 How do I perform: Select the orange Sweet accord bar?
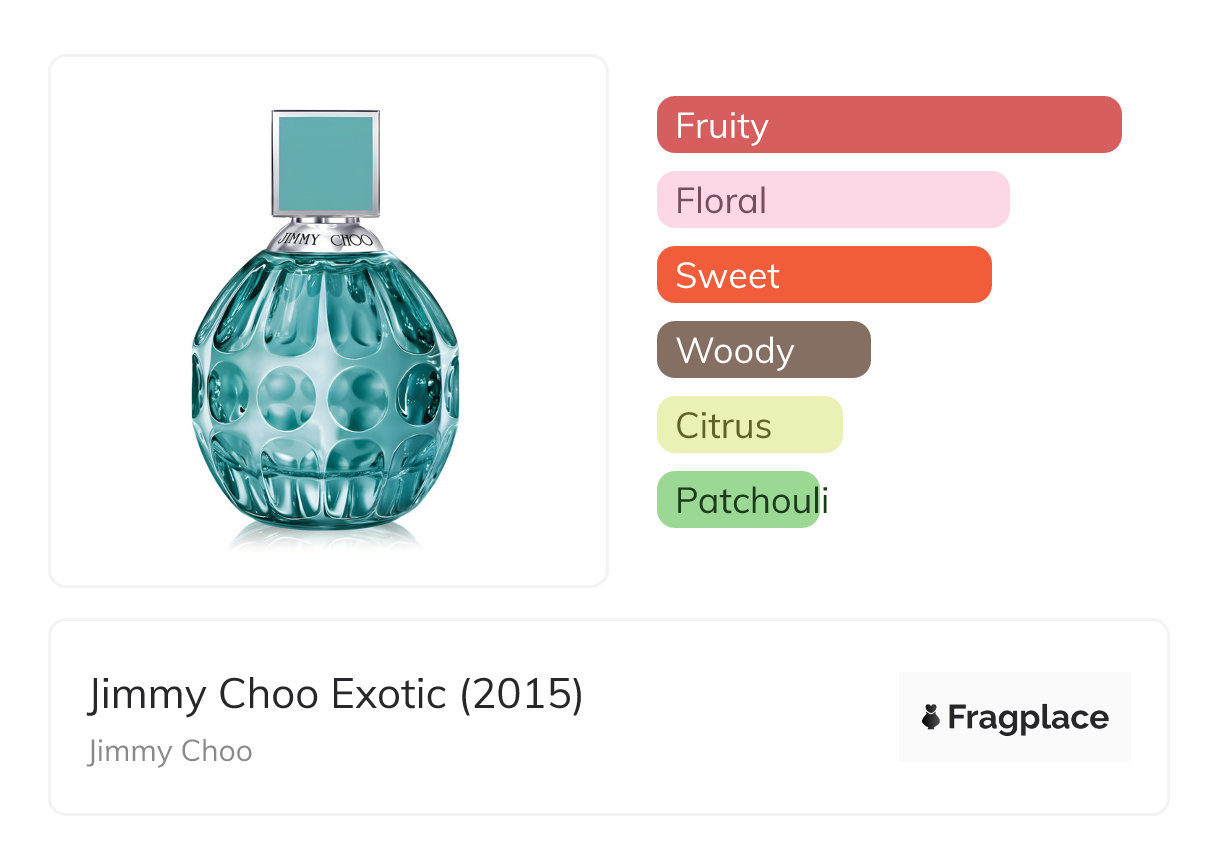(823, 275)
